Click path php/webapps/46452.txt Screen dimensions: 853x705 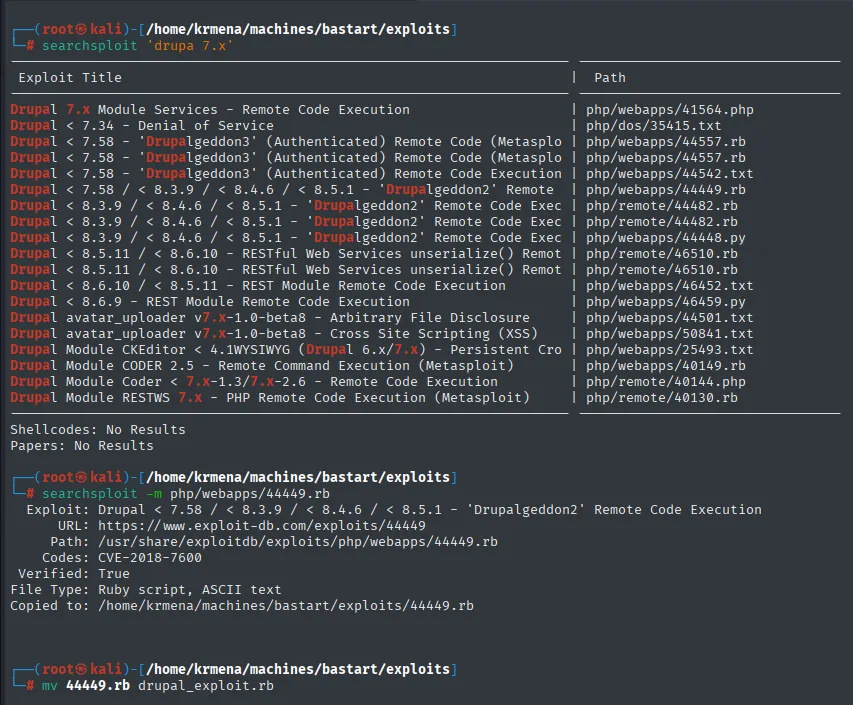tap(670, 286)
